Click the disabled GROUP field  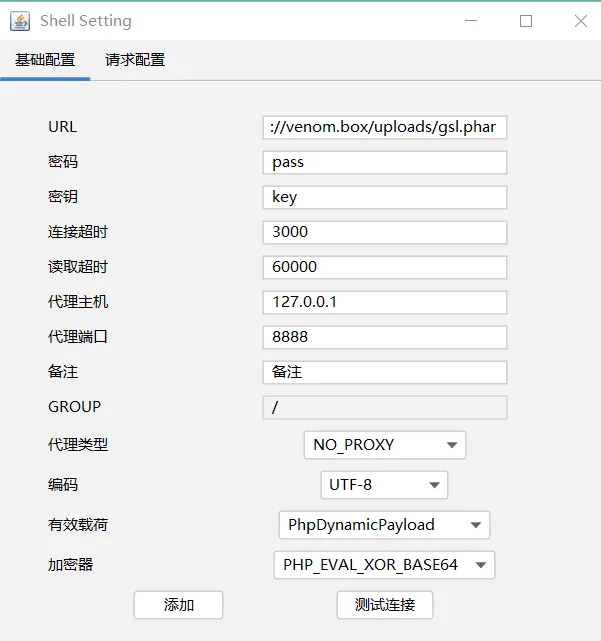(385, 407)
